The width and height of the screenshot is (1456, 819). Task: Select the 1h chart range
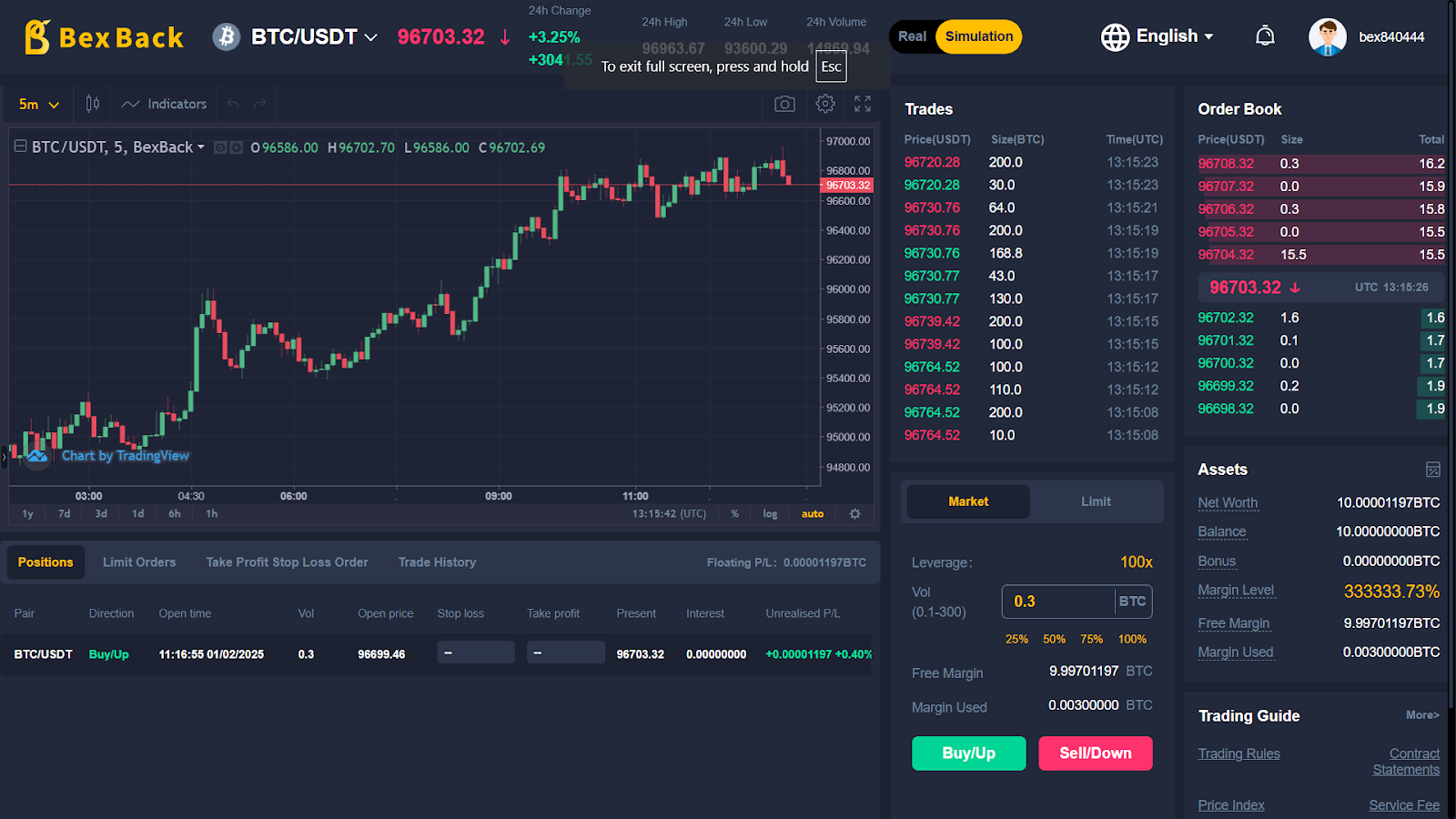[212, 514]
